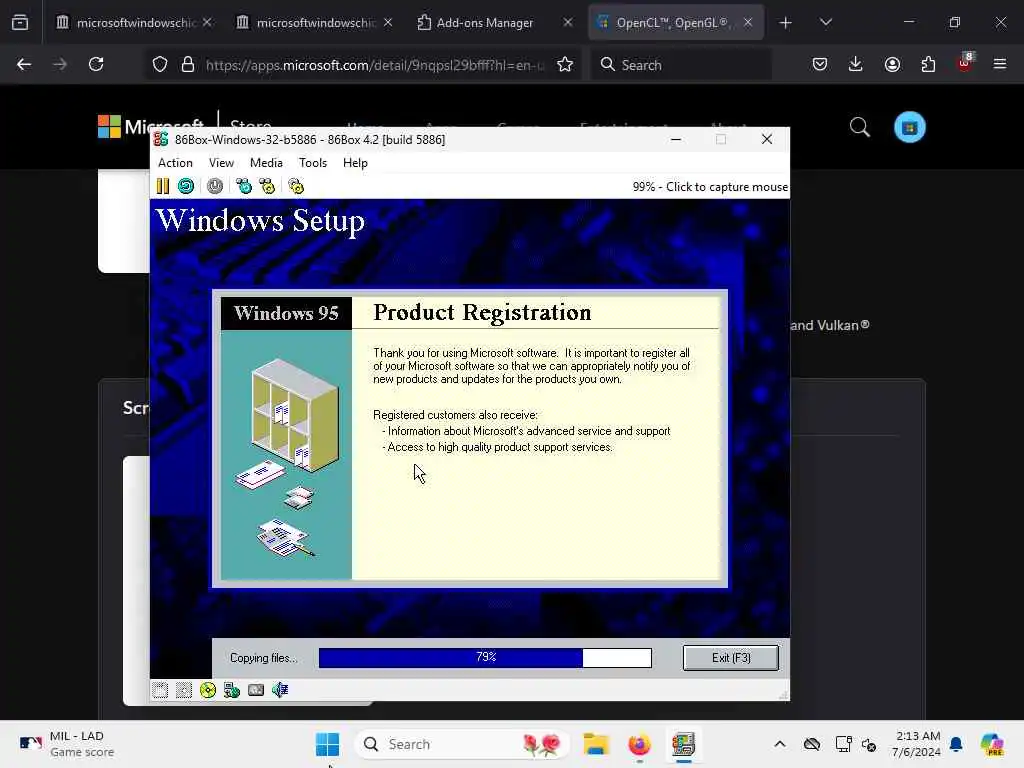1024x768 pixels.
Task: Select the OpenCL, OpenGL browser tab
Action: pos(676,22)
